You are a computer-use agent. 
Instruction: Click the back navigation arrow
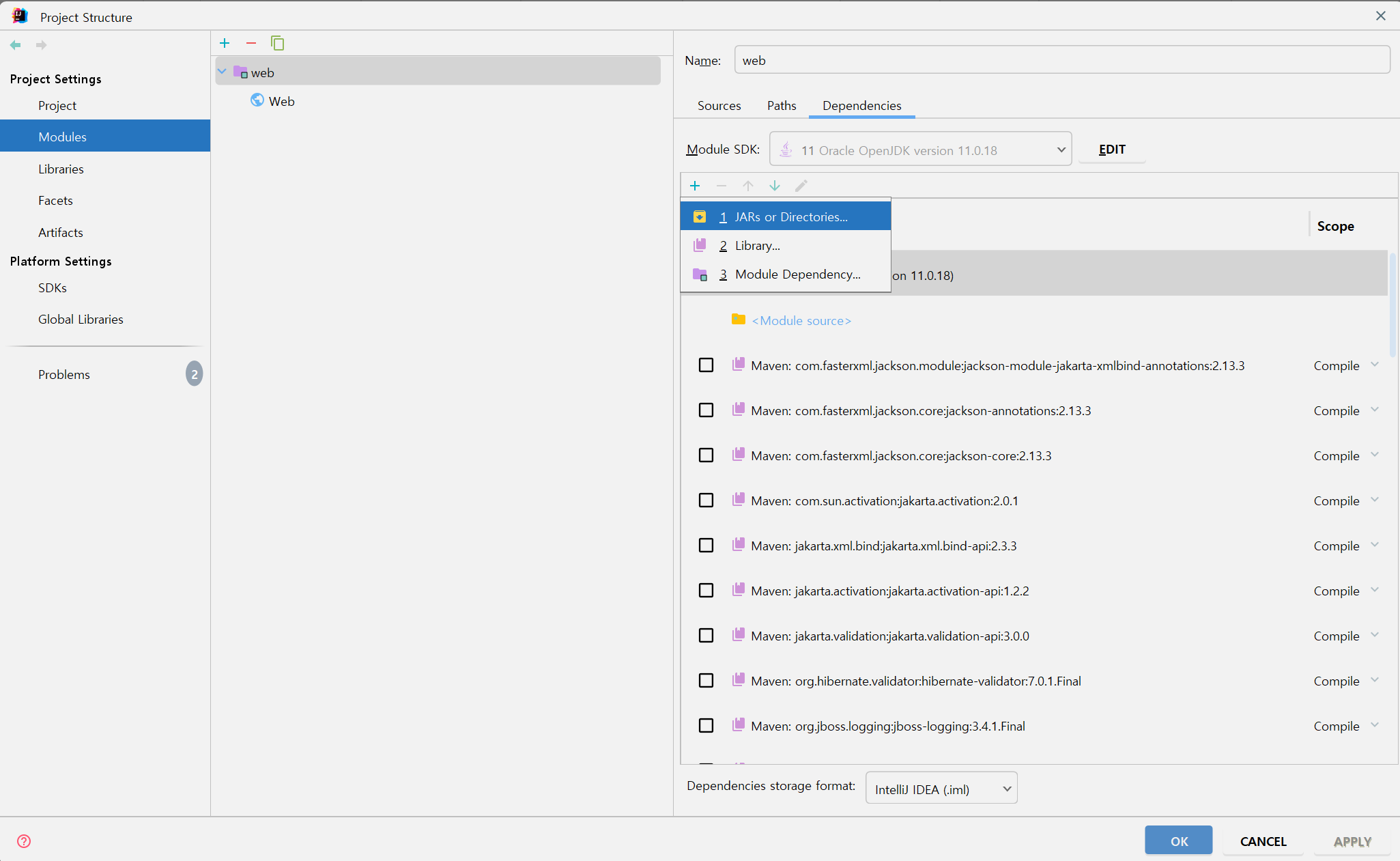click(x=16, y=45)
